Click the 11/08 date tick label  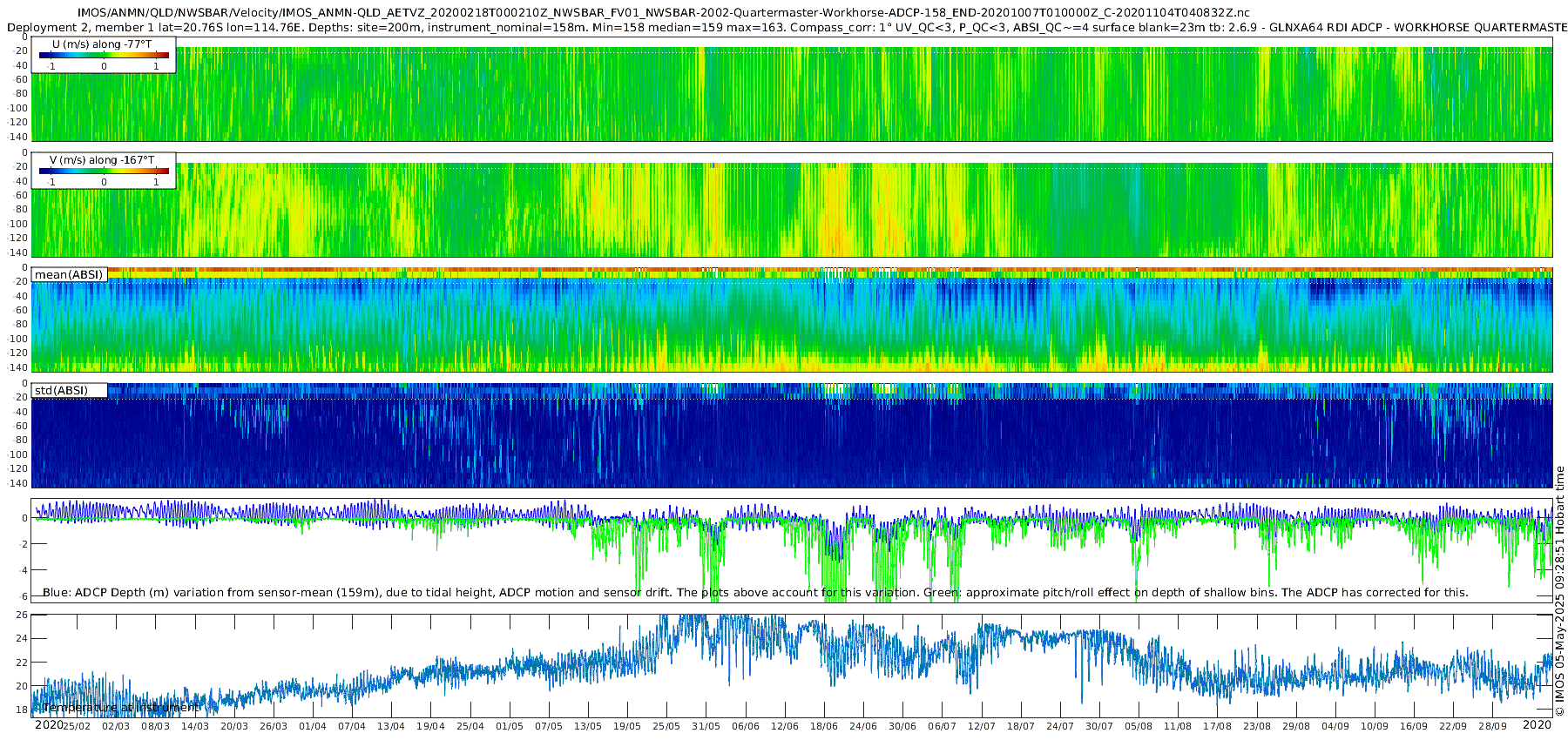1178,726
